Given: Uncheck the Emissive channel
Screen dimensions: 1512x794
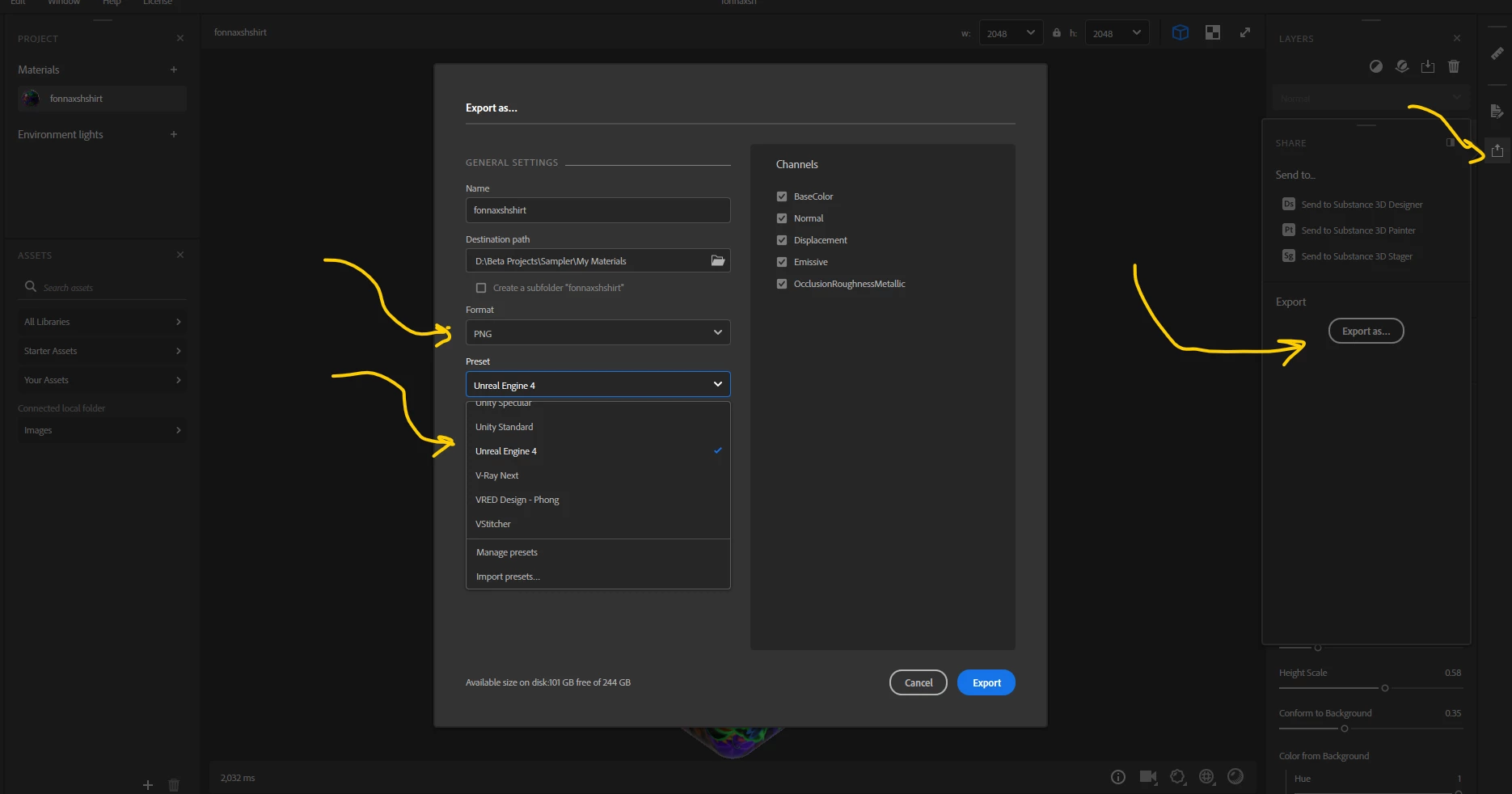Looking at the screenshot, I should tap(782, 262).
